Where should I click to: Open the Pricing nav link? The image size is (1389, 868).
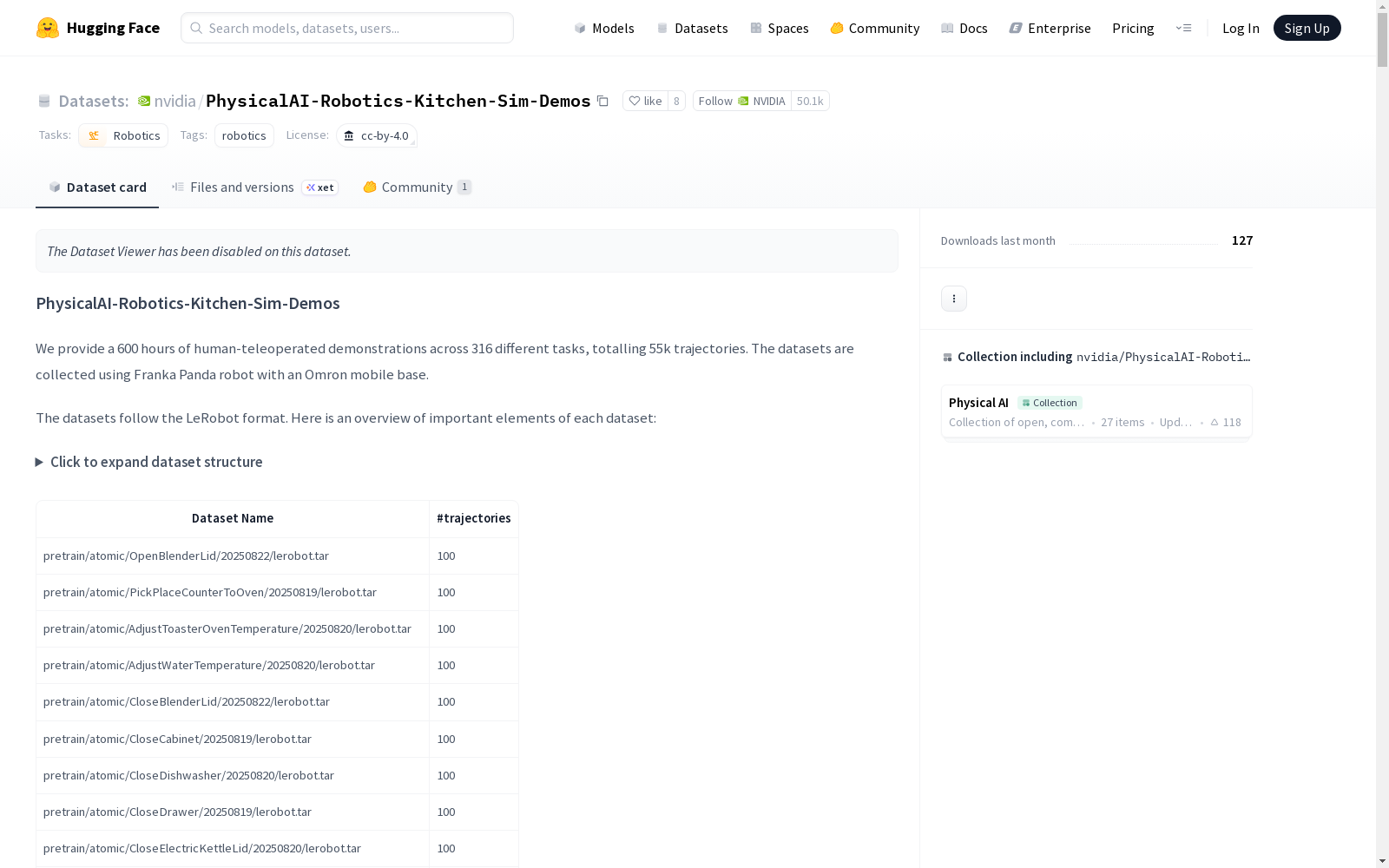coord(1133,28)
